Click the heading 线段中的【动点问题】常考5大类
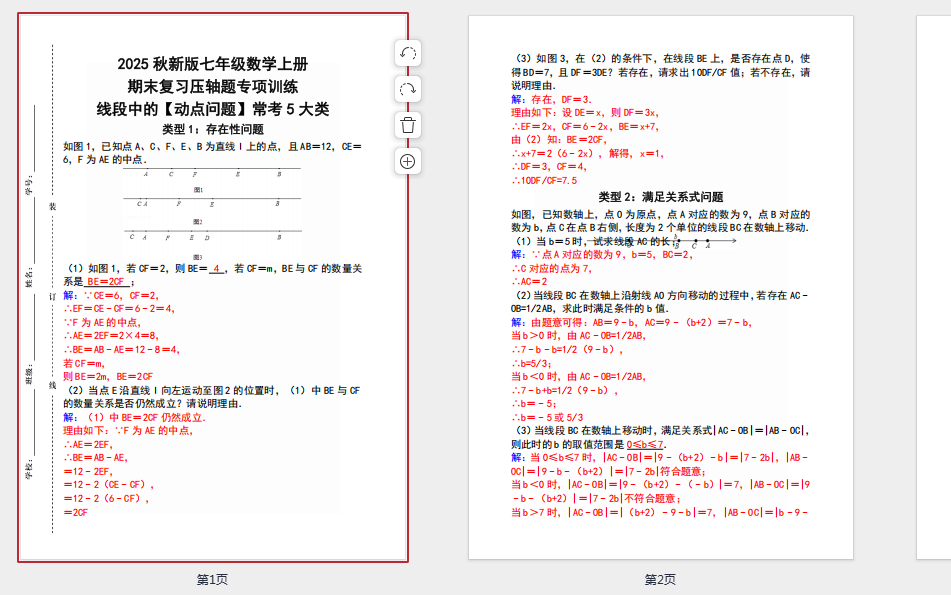The width and height of the screenshot is (951, 595). (212, 108)
